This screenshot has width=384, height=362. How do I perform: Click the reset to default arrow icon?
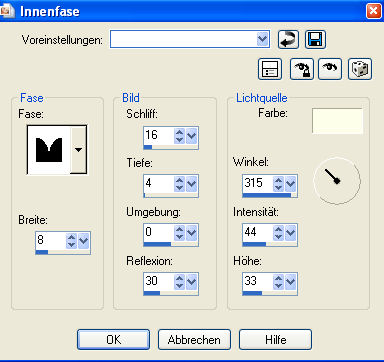click(x=288, y=39)
